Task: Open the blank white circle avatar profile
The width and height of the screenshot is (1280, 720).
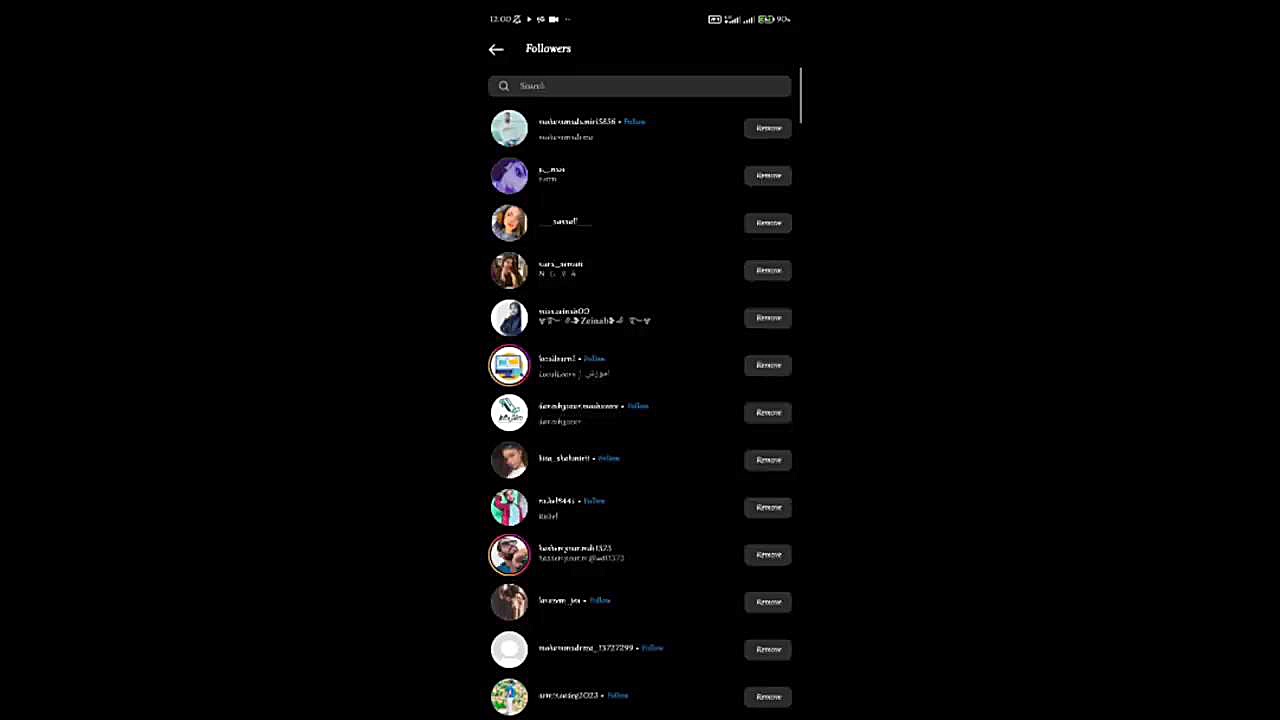Action: pyautogui.click(x=509, y=649)
